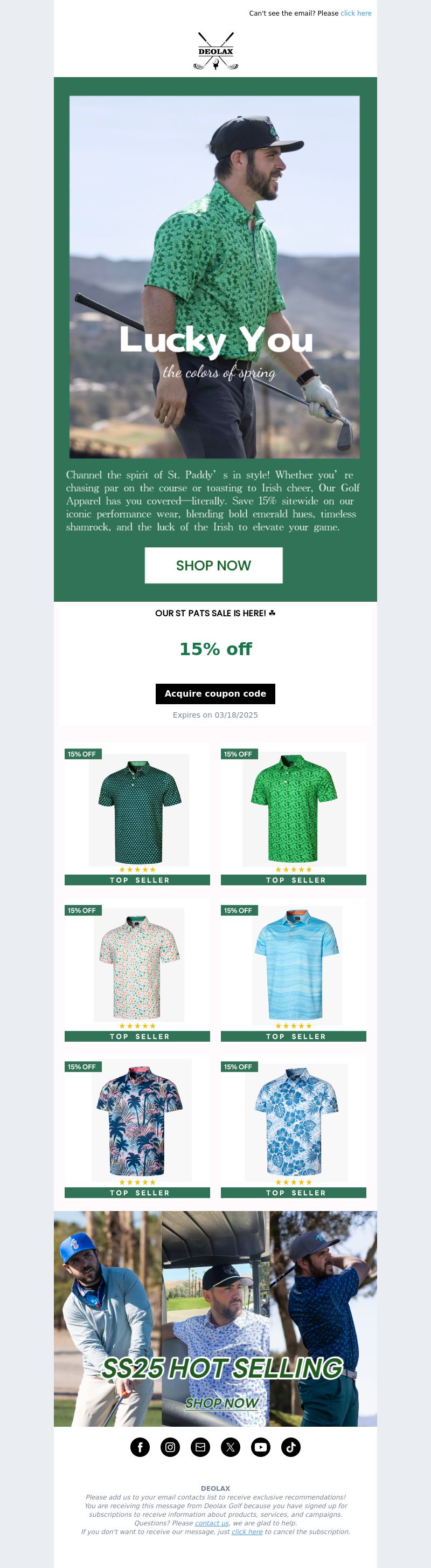Open the Instagram social icon
The height and width of the screenshot is (1568, 431).
[170, 1447]
